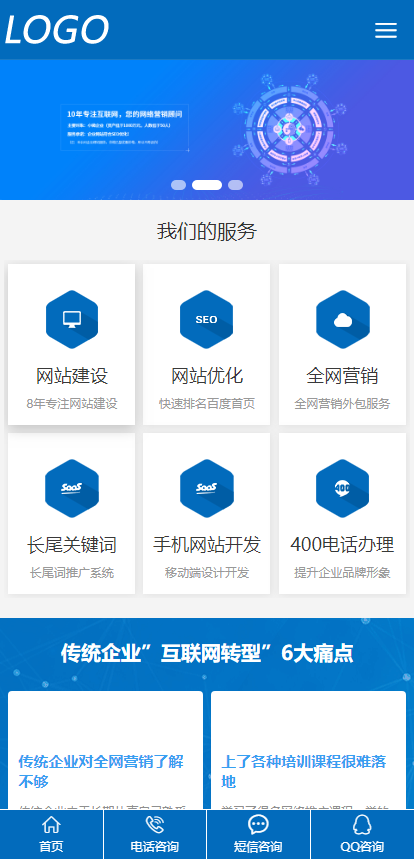Tap the QQ penguin icon
The height and width of the screenshot is (859, 414).
click(x=362, y=824)
